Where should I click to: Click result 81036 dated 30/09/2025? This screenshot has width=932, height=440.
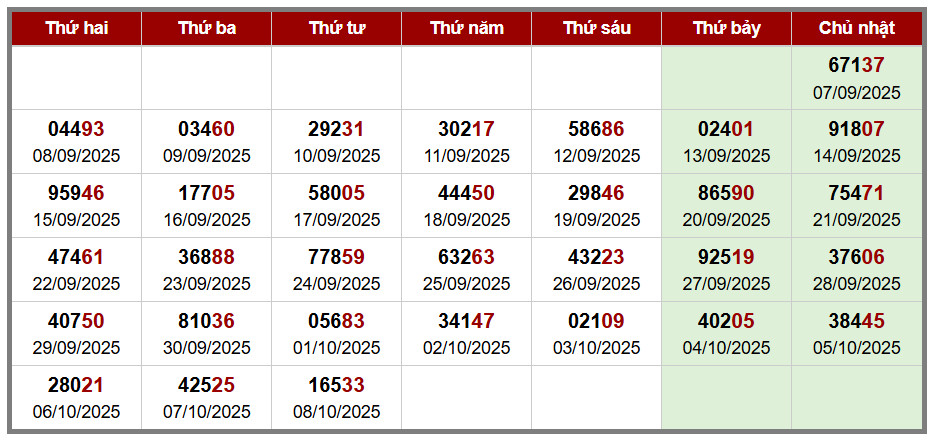206,333
